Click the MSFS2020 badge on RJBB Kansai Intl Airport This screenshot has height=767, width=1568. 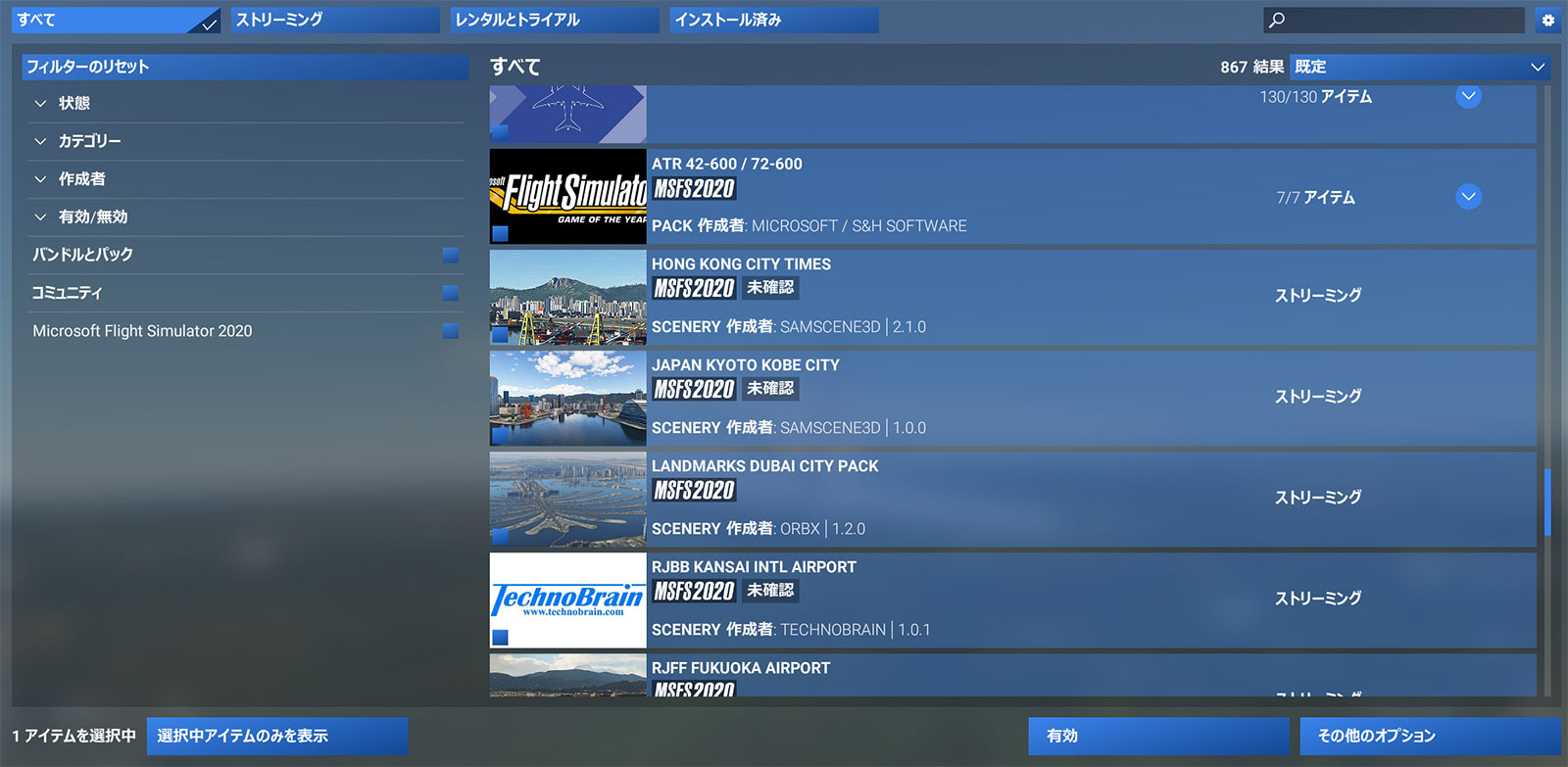694,591
